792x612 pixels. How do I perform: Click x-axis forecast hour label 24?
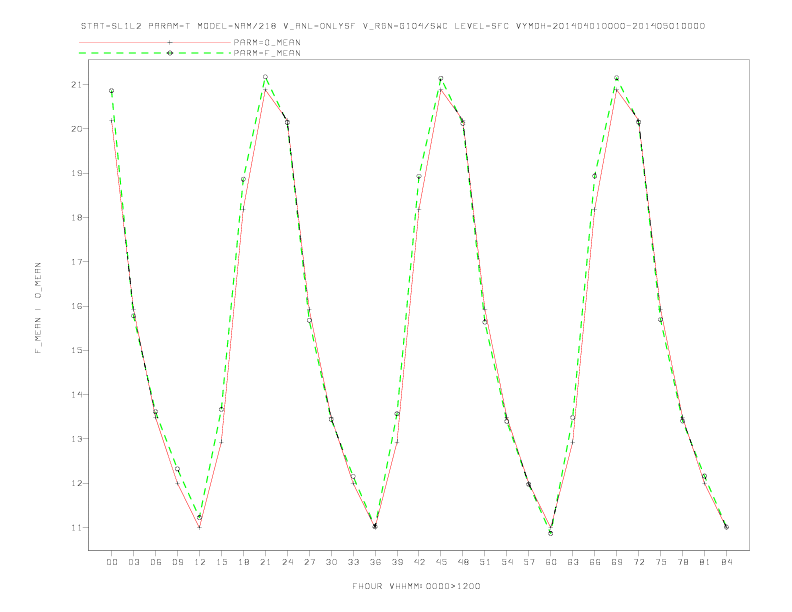click(287, 562)
